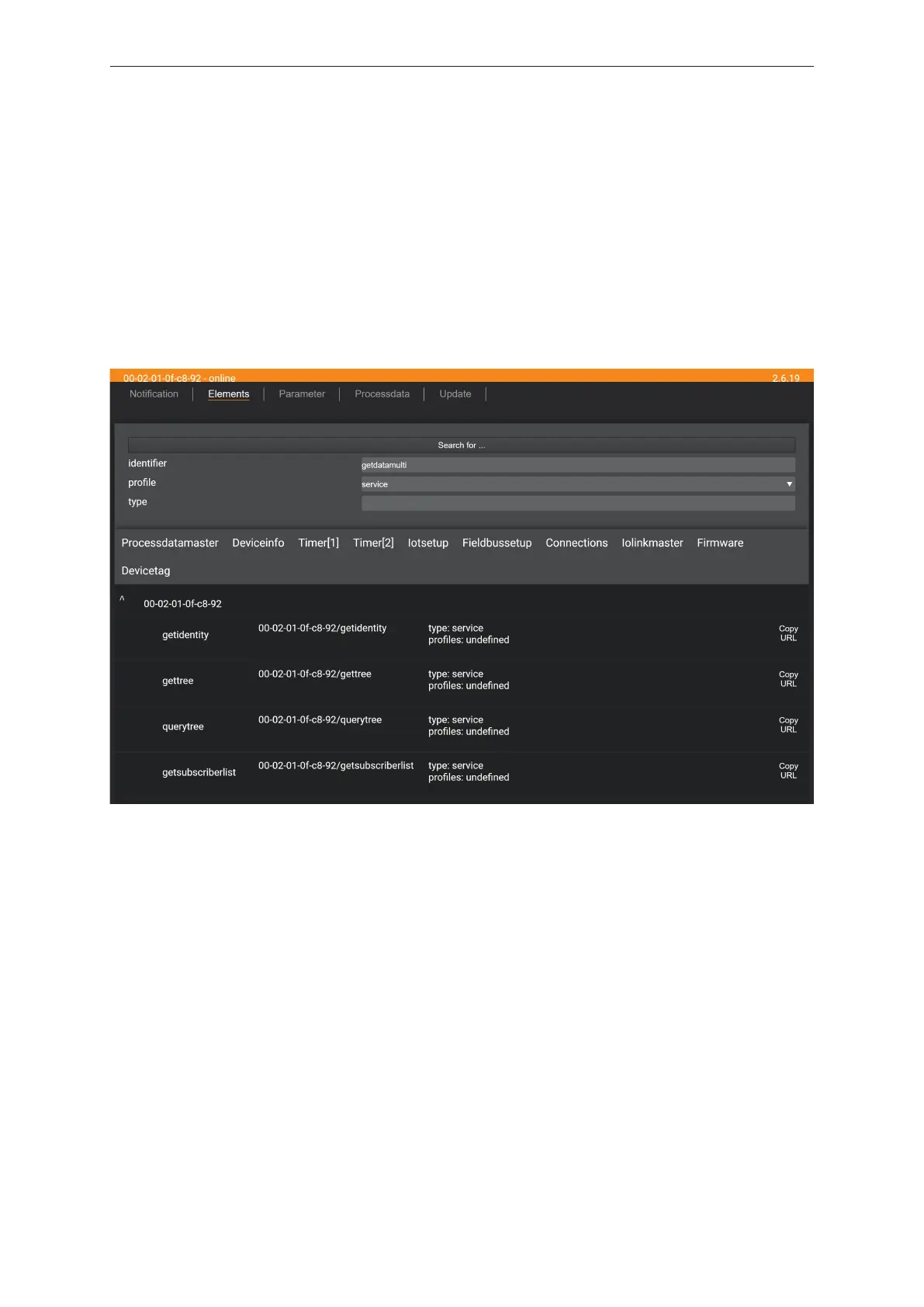
Task: Jump to Processdatamaster section
Action: (170, 543)
